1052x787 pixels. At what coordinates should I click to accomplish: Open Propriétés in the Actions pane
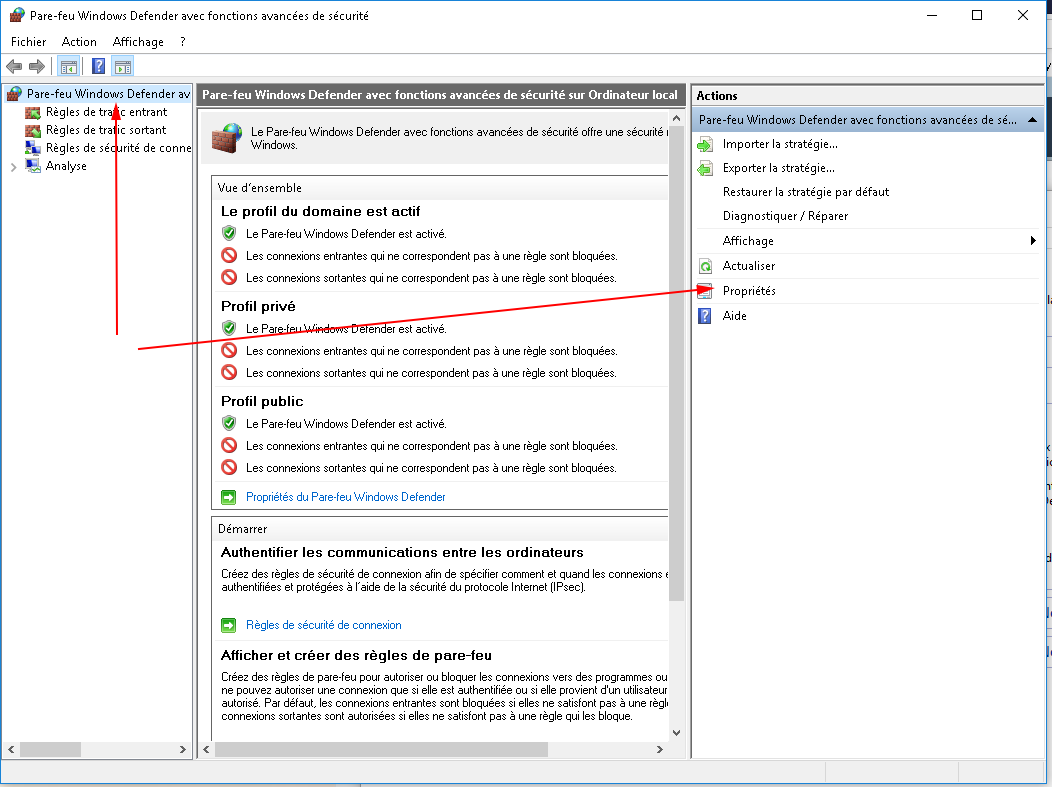(749, 291)
